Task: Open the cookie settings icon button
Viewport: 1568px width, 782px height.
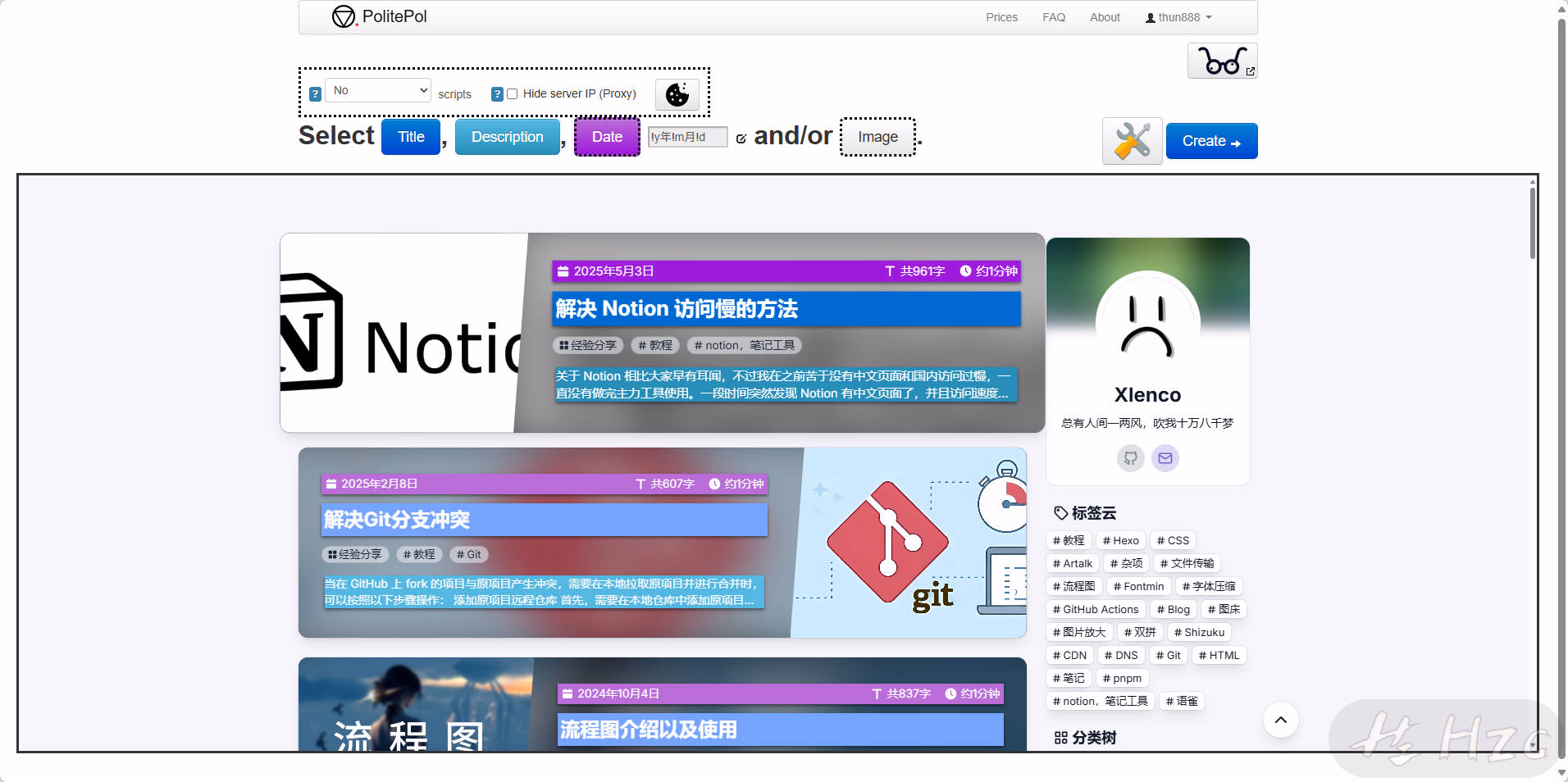Action: click(677, 94)
